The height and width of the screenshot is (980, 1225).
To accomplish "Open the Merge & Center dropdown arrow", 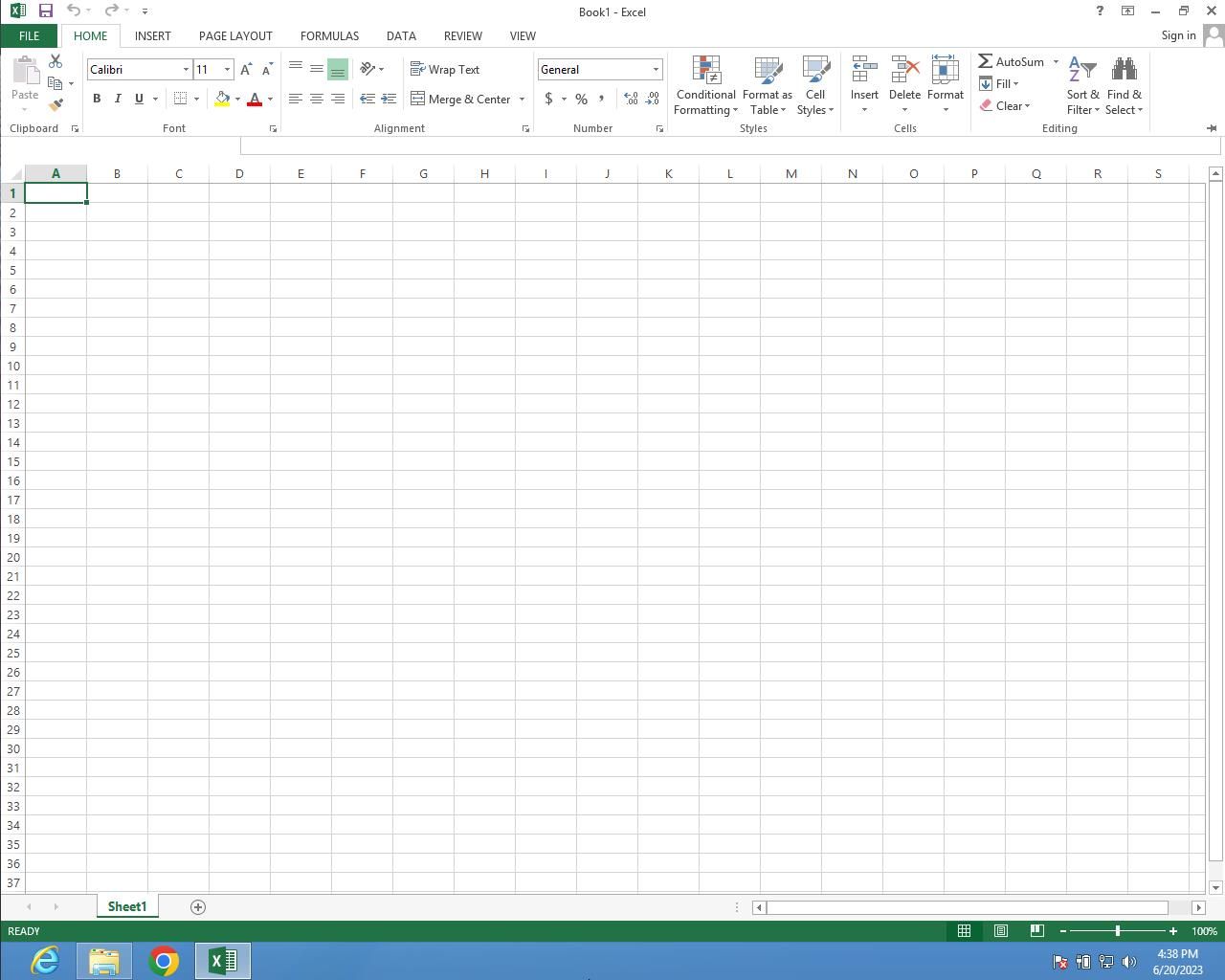I will tap(522, 100).
